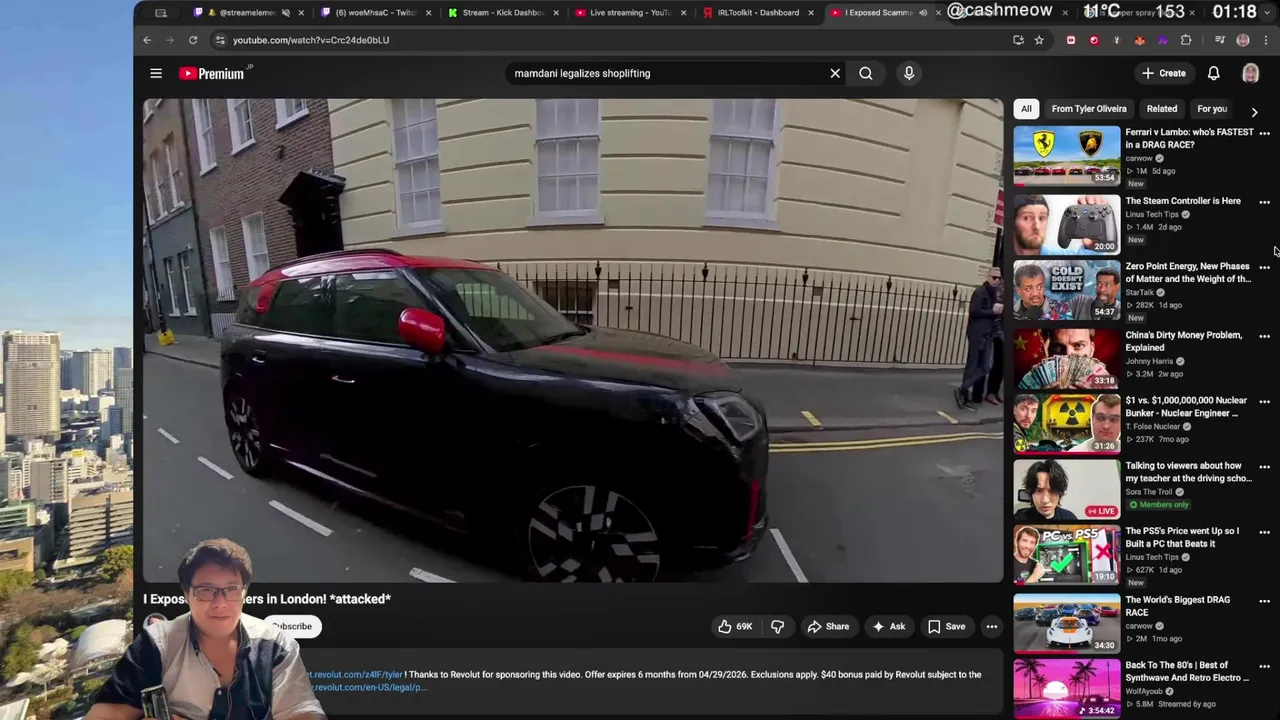This screenshot has width=1280, height=720.
Task: Mute the I Exposed Scammers tab audio
Action: click(x=923, y=13)
